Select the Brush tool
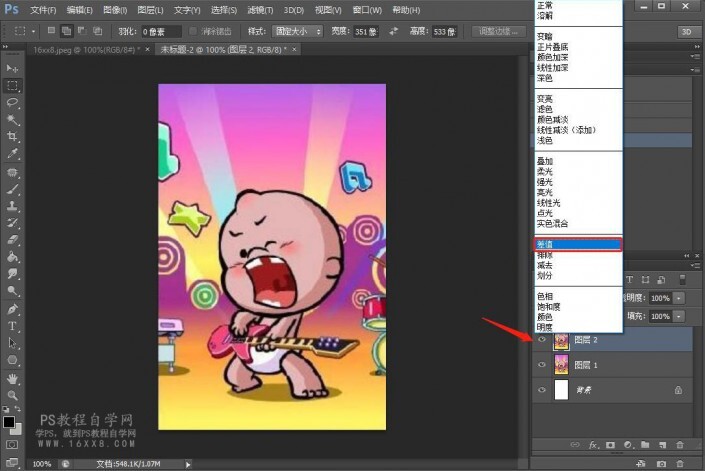Image resolution: width=705 pixels, height=471 pixels. pos(13,188)
